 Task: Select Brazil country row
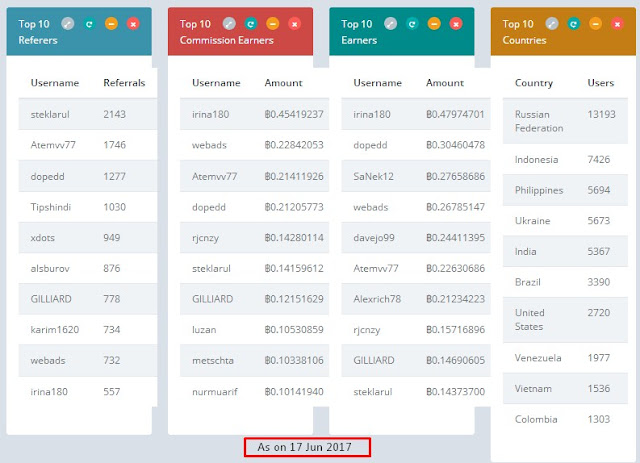coord(565,282)
